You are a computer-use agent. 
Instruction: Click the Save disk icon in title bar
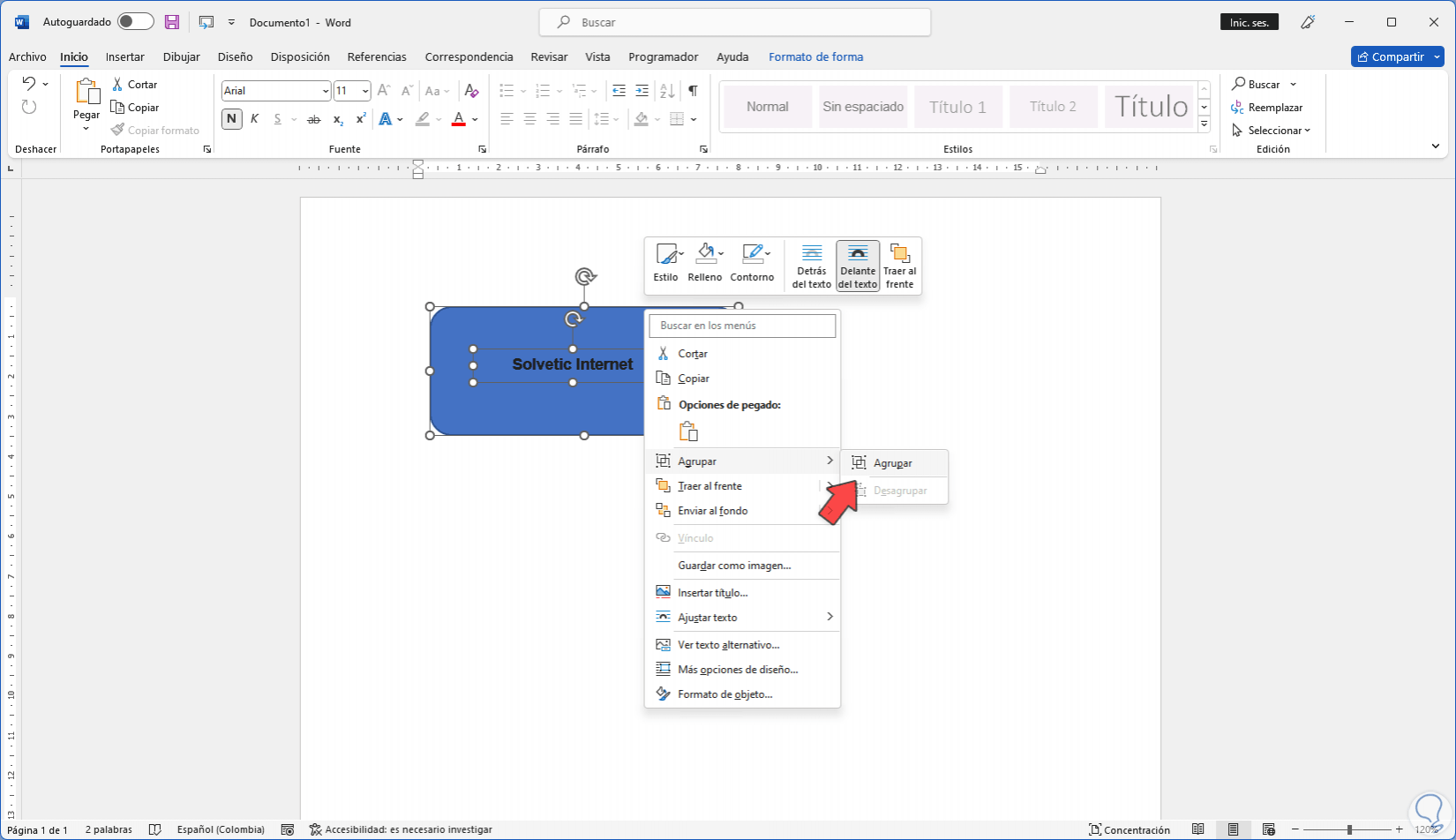click(172, 22)
